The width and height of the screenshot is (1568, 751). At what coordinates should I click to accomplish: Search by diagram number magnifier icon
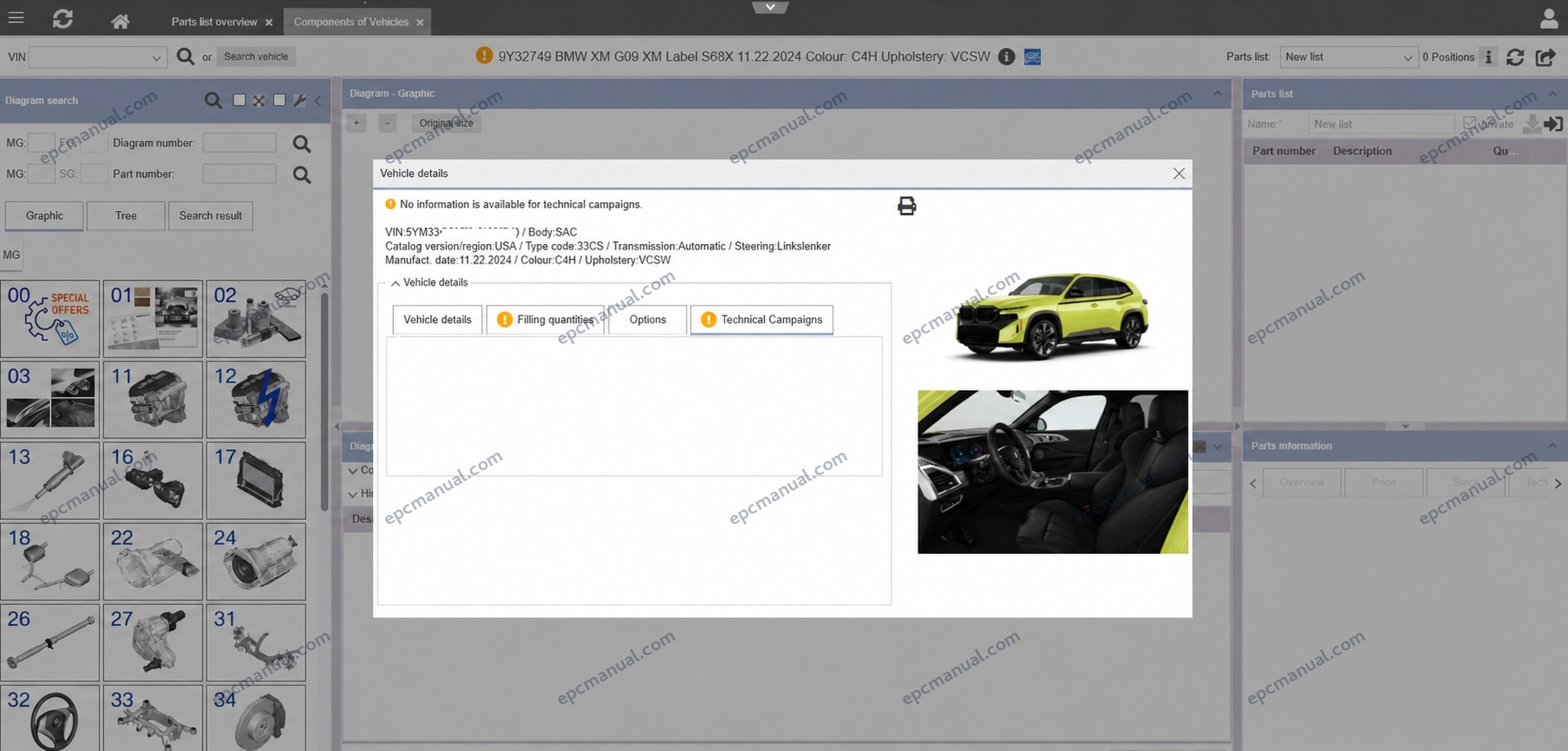point(301,144)
